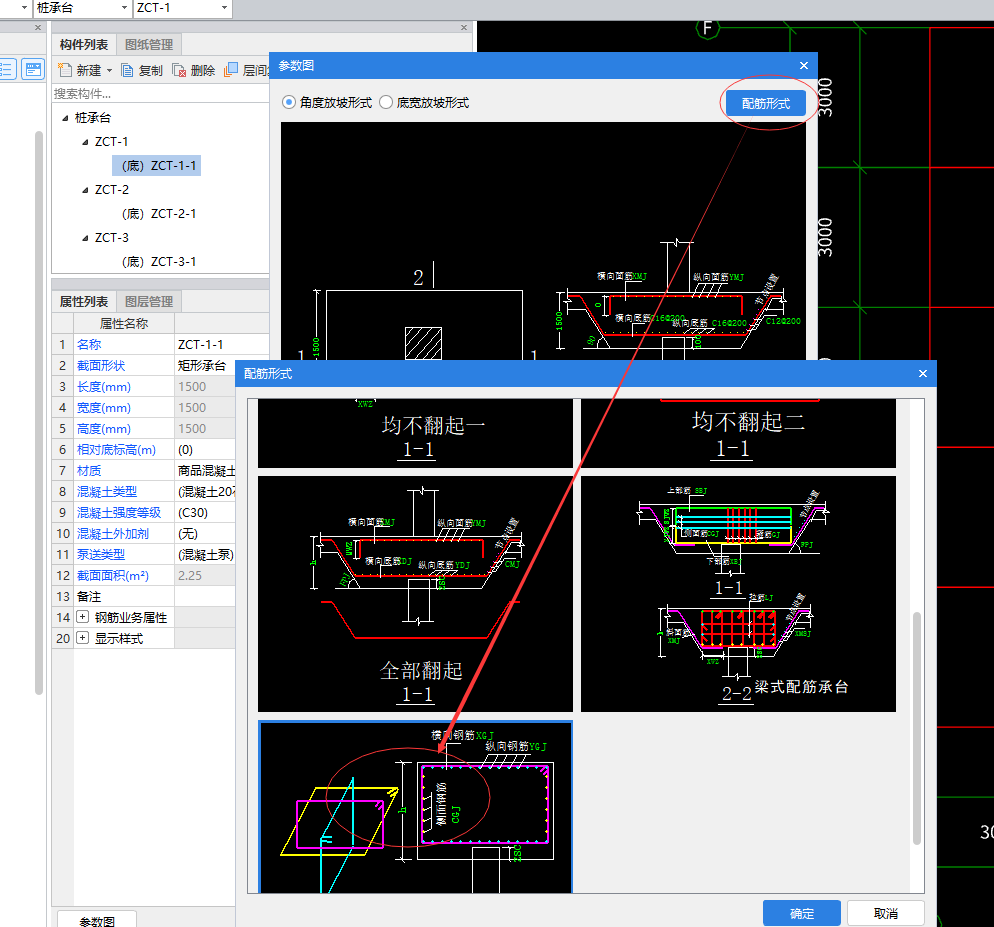Select tree item (底) ZCT-2-1
Viewport: 994px width, 927px height.
158,214
